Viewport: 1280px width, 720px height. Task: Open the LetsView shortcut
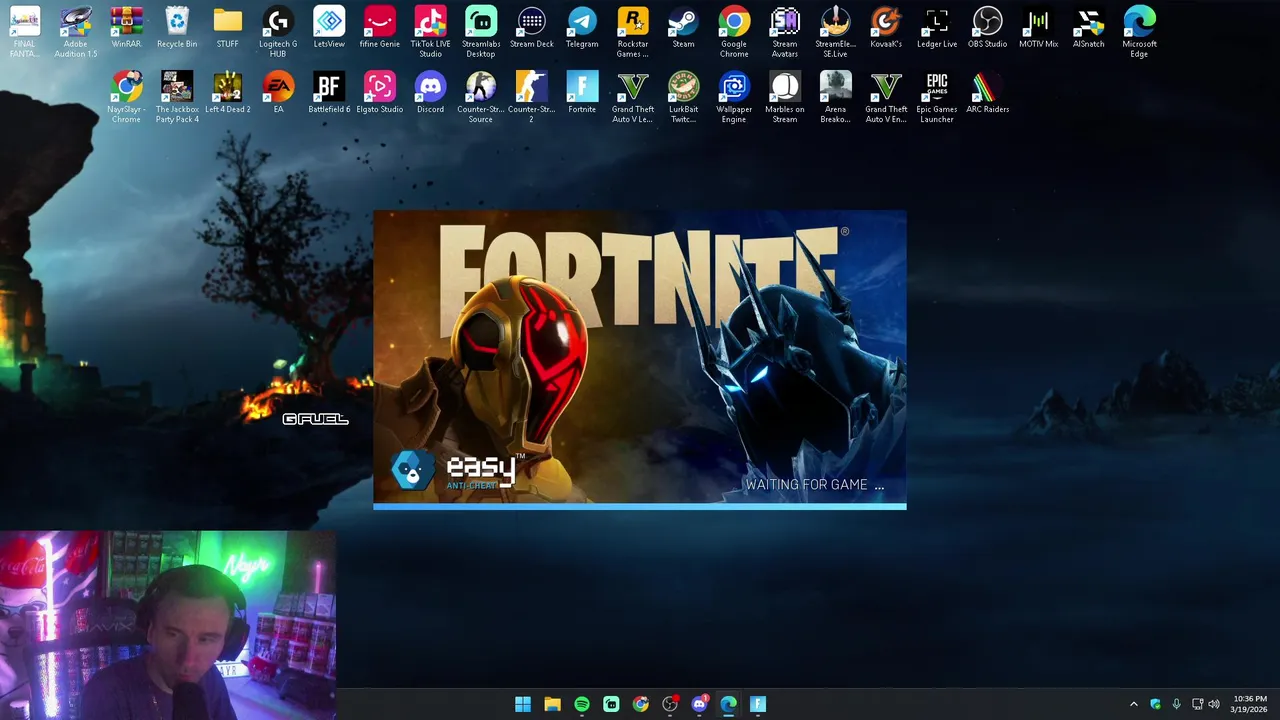(329, 28)
